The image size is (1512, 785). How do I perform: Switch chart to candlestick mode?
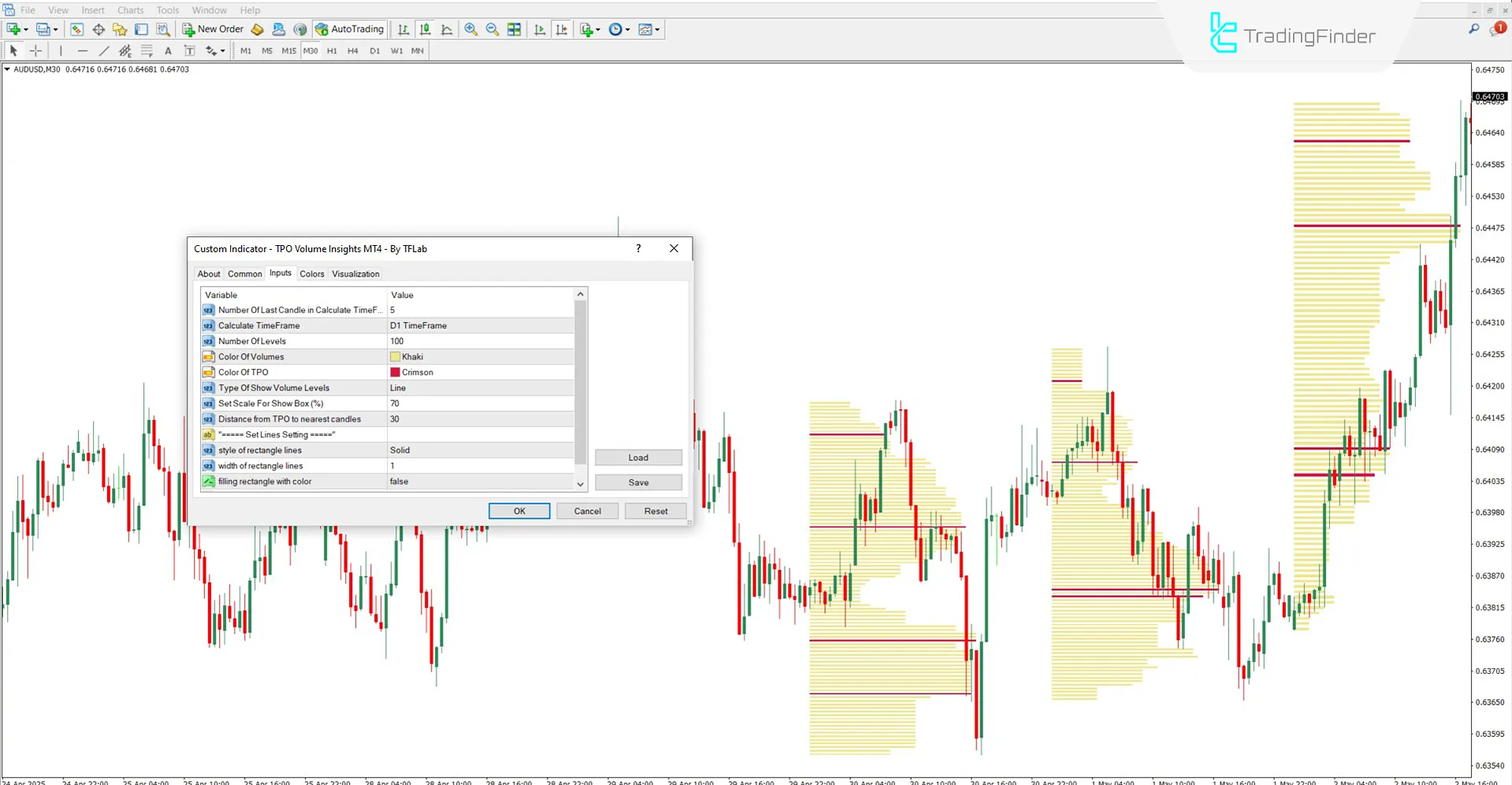tap(425, 29)
